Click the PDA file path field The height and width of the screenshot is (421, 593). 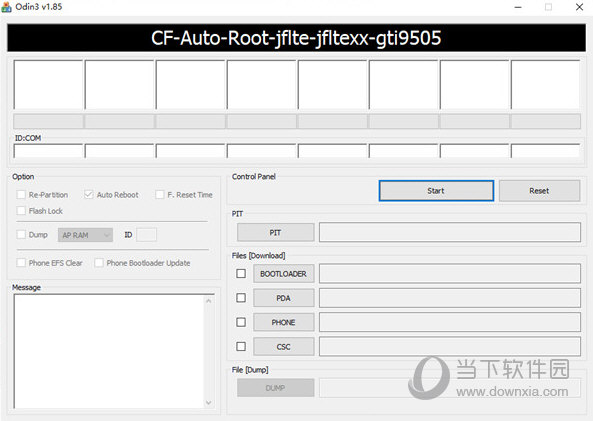click(x=450, y=298)
